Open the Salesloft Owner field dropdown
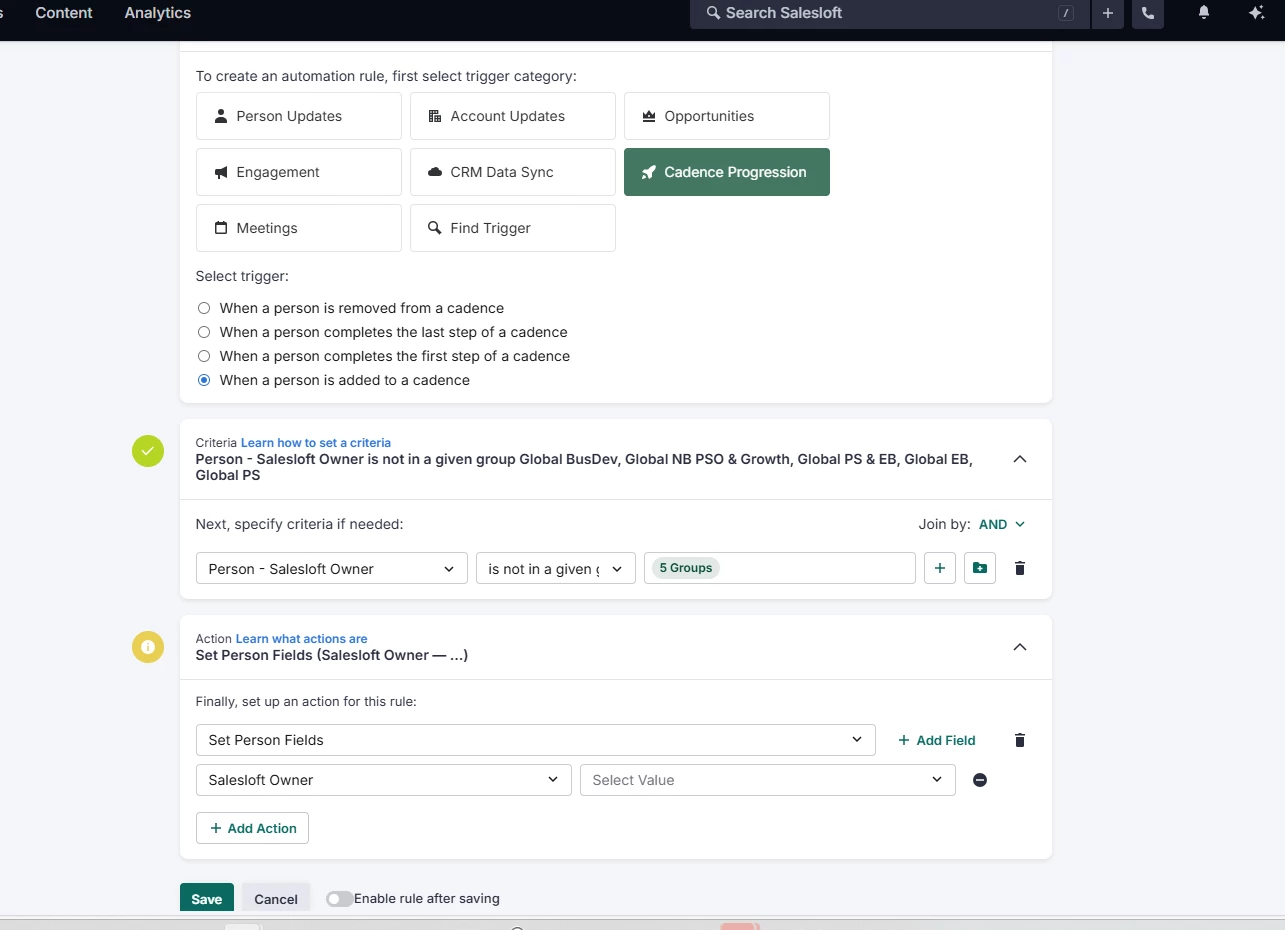The width and height of the screenshot is (1285, 930). pyautogui.click(x=384, y=780)
